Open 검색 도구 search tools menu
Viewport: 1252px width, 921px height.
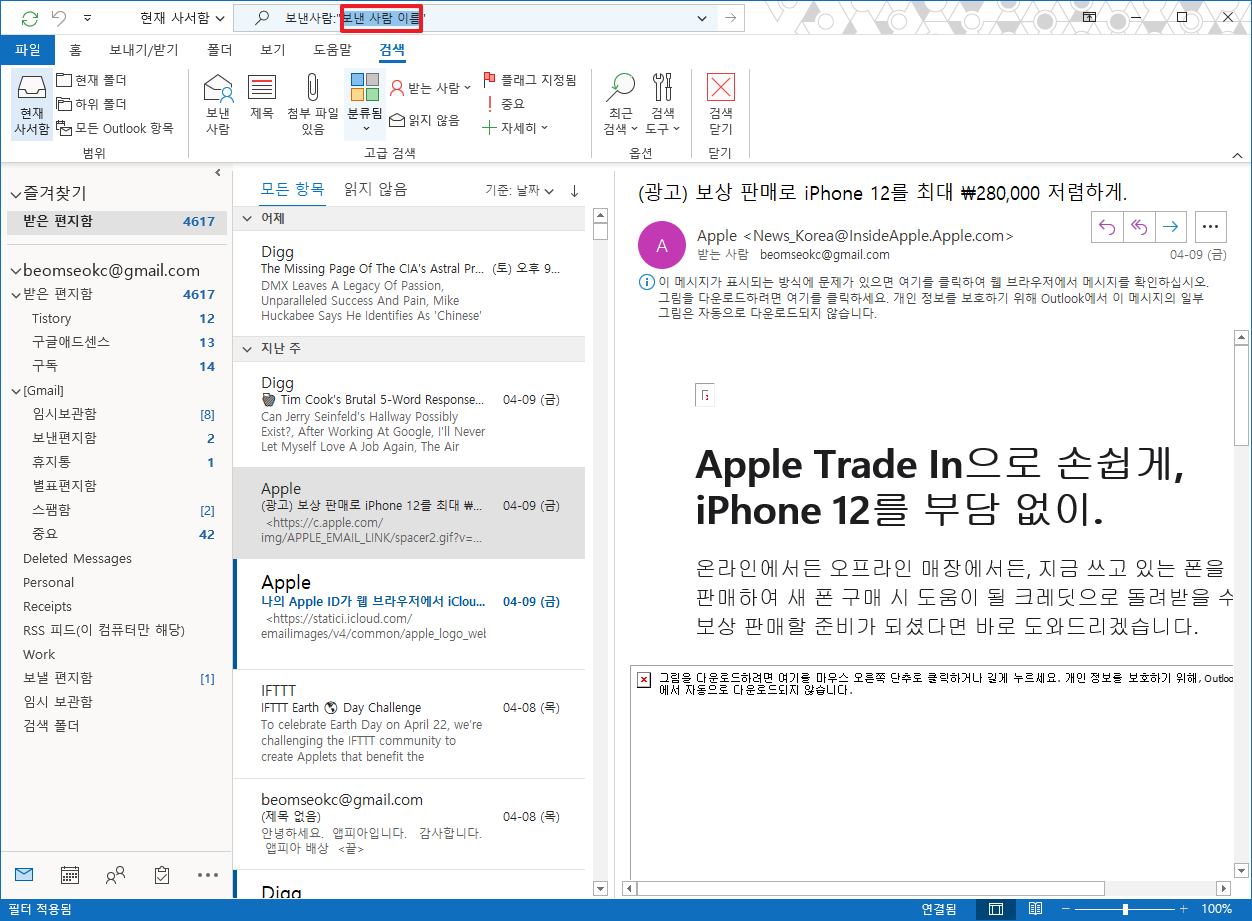pos(663,104)
